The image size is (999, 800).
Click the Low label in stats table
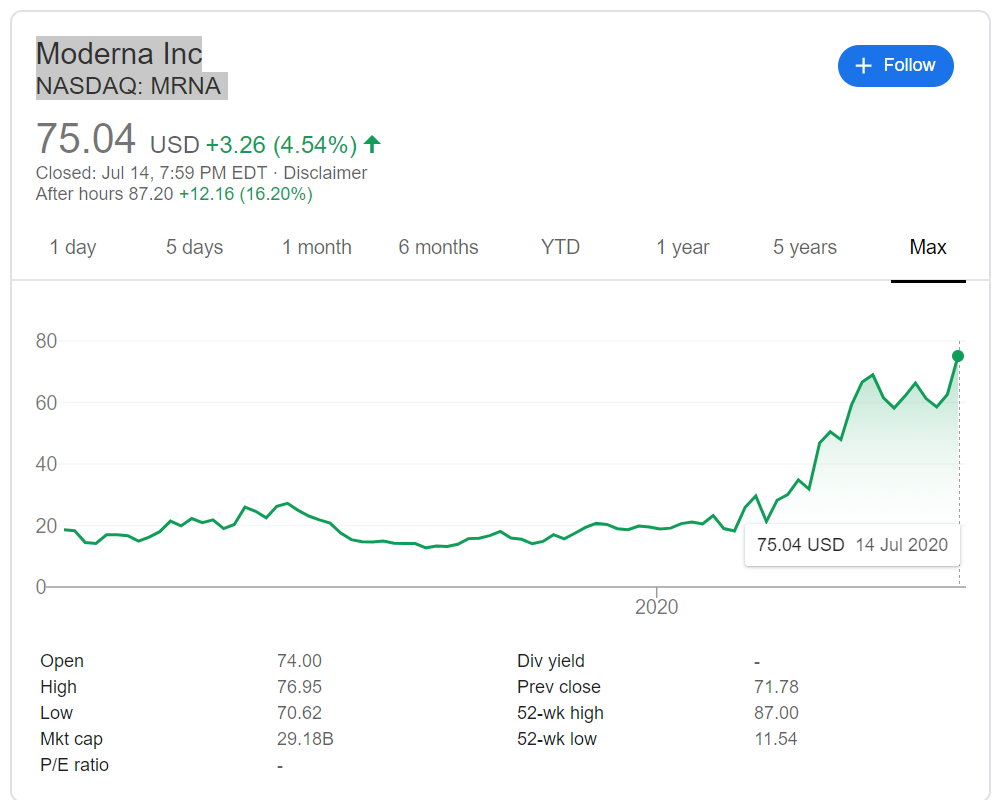(x=56, y=713)
